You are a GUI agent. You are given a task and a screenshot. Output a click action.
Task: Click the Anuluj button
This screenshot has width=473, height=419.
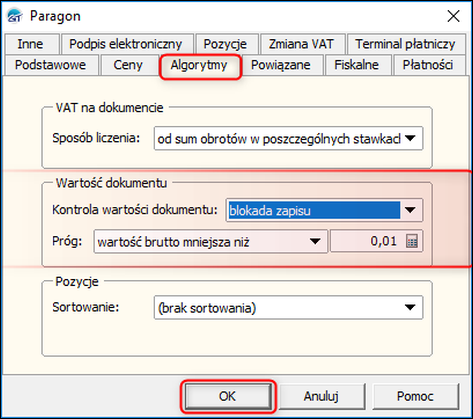click(x=321, y=396)
